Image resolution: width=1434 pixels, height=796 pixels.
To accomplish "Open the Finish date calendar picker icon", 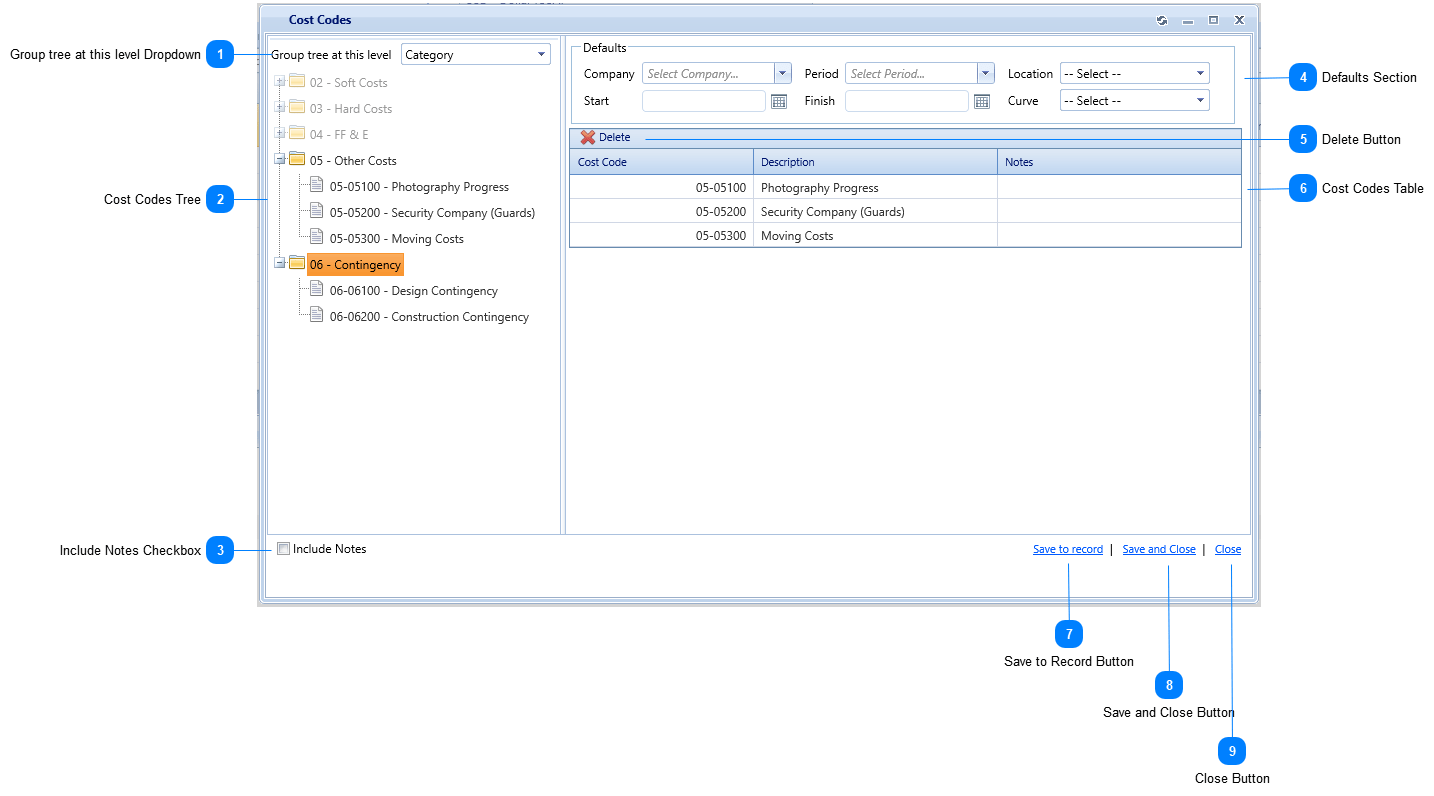I will [981, 101].
